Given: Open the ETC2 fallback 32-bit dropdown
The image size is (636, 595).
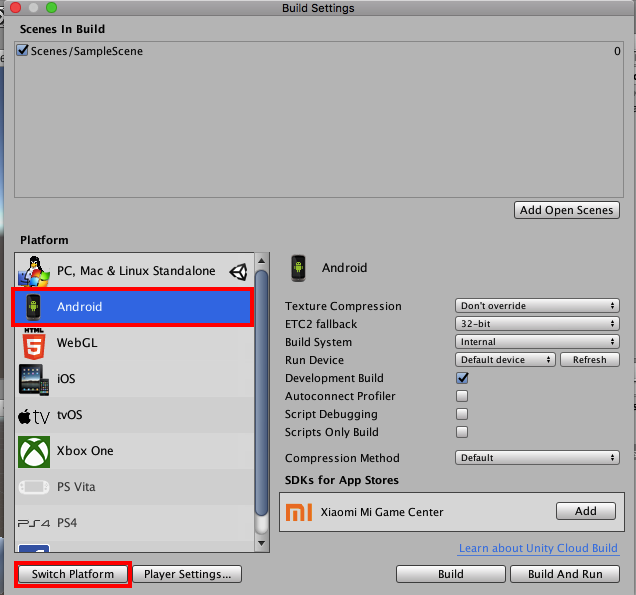Looking at the screenshot, I should [x=537, y=324].
